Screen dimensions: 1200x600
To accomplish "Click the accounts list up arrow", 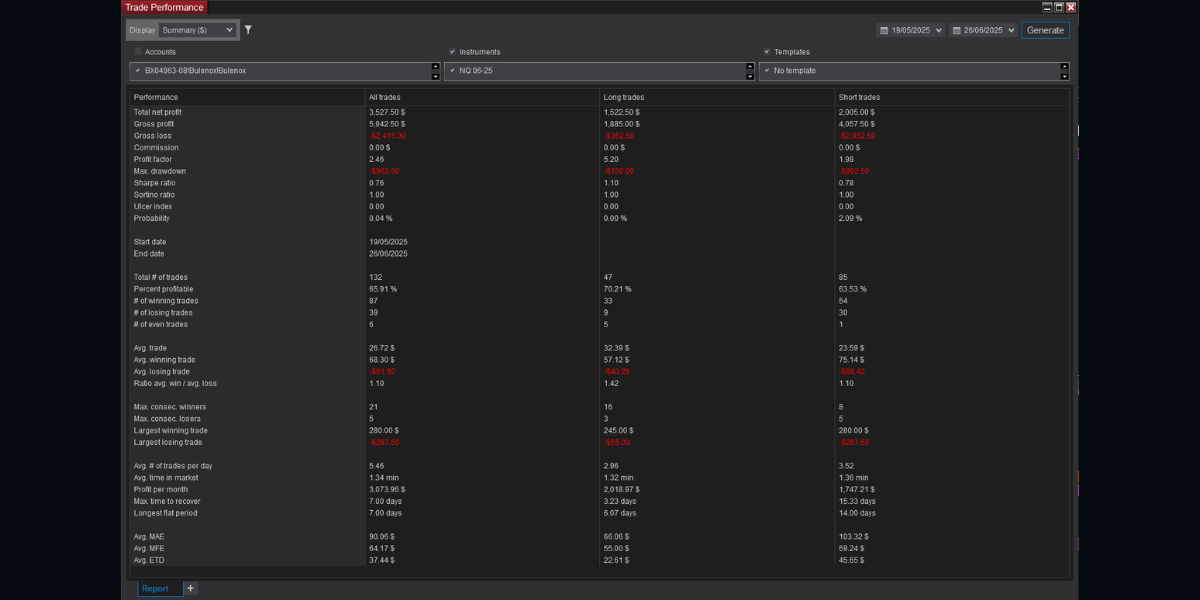I will pyautogui.click(x=435, y=67).
